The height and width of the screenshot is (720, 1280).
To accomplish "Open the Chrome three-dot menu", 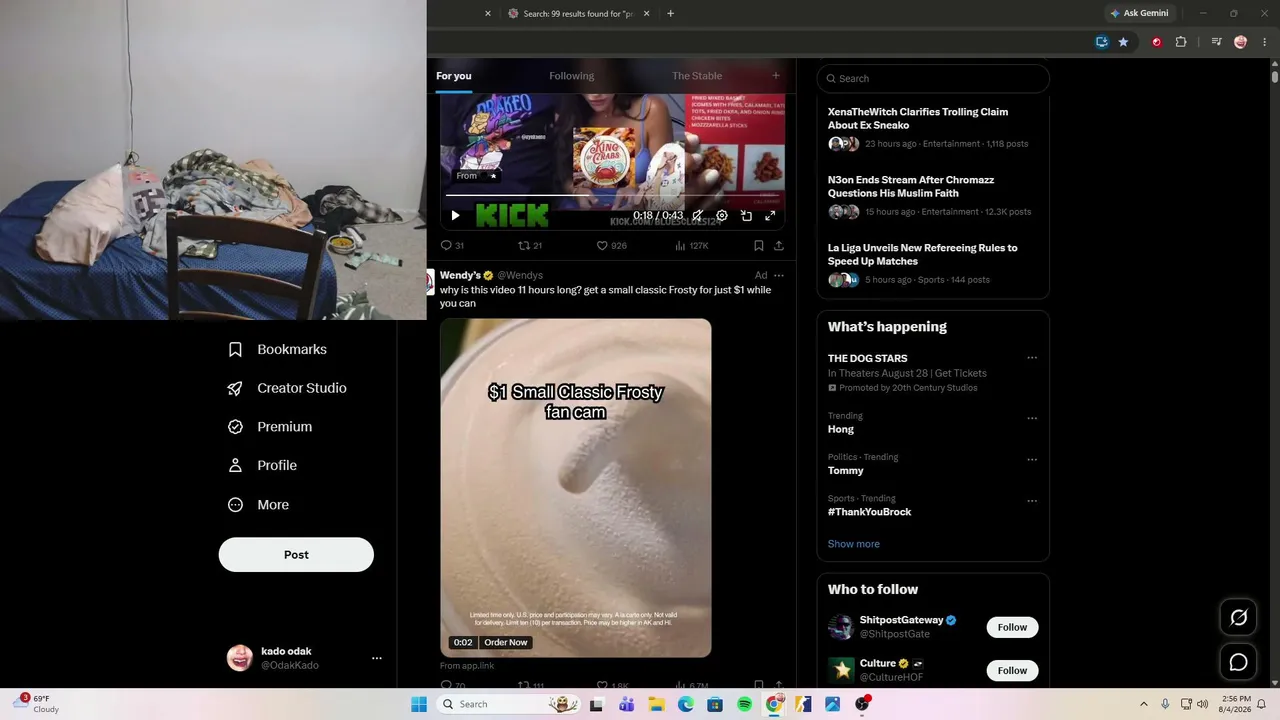I will pyautogui.click(x=1265, y=42).
